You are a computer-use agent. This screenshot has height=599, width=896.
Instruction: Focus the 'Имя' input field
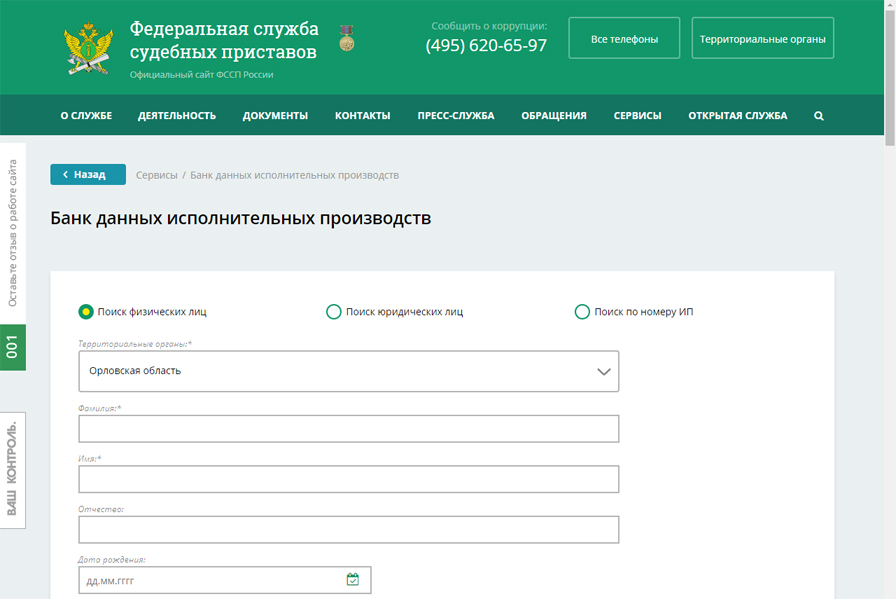click(349, 479)
